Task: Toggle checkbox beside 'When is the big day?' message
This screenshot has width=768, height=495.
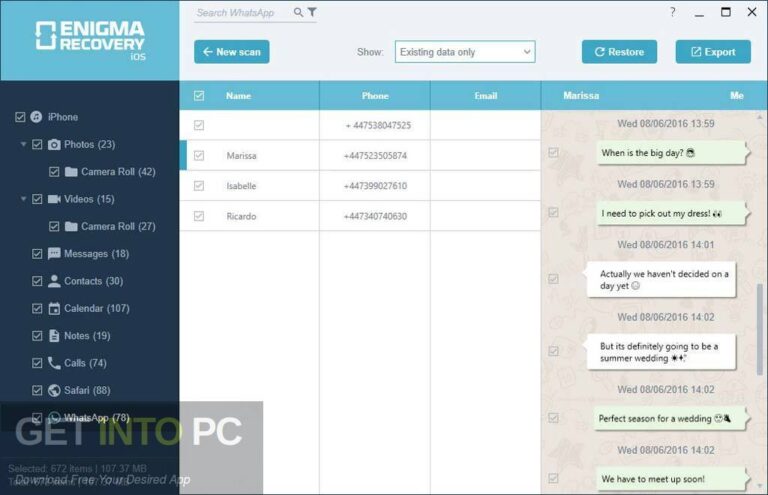Action: point(553,153)
